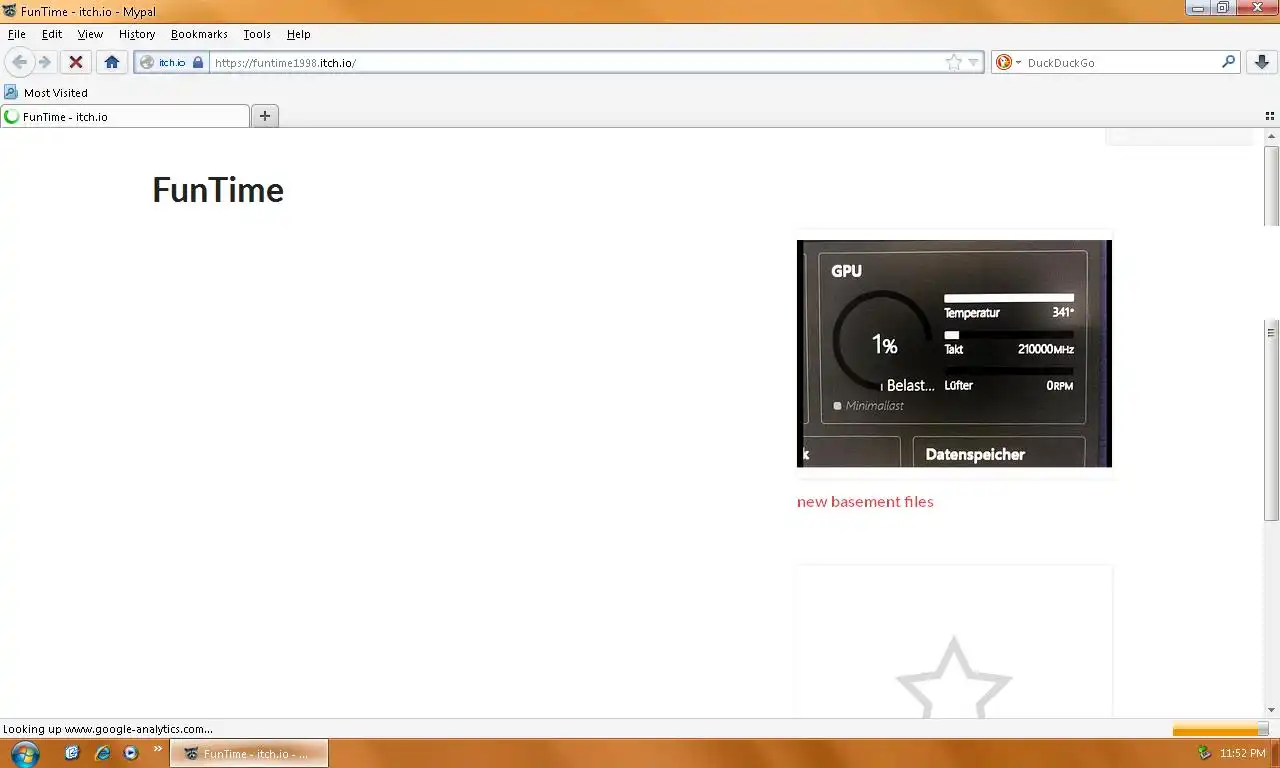Go back with the Back arrow button
Image resolution: width=1280 pixels, height=768 pixels.
19,62
